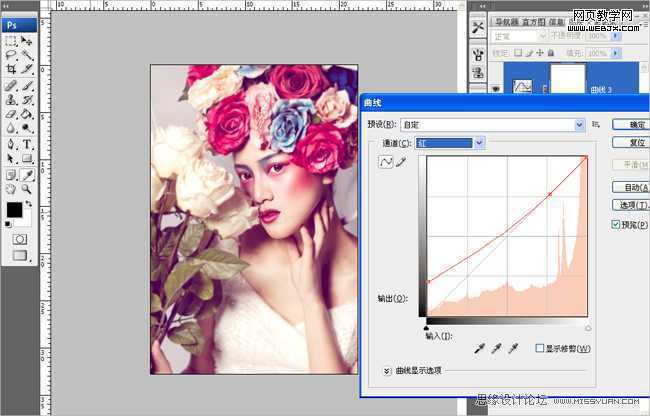Select the pencil draw-curve tool
This screenshot has width=650, height=416.
(x=400, y=162)
